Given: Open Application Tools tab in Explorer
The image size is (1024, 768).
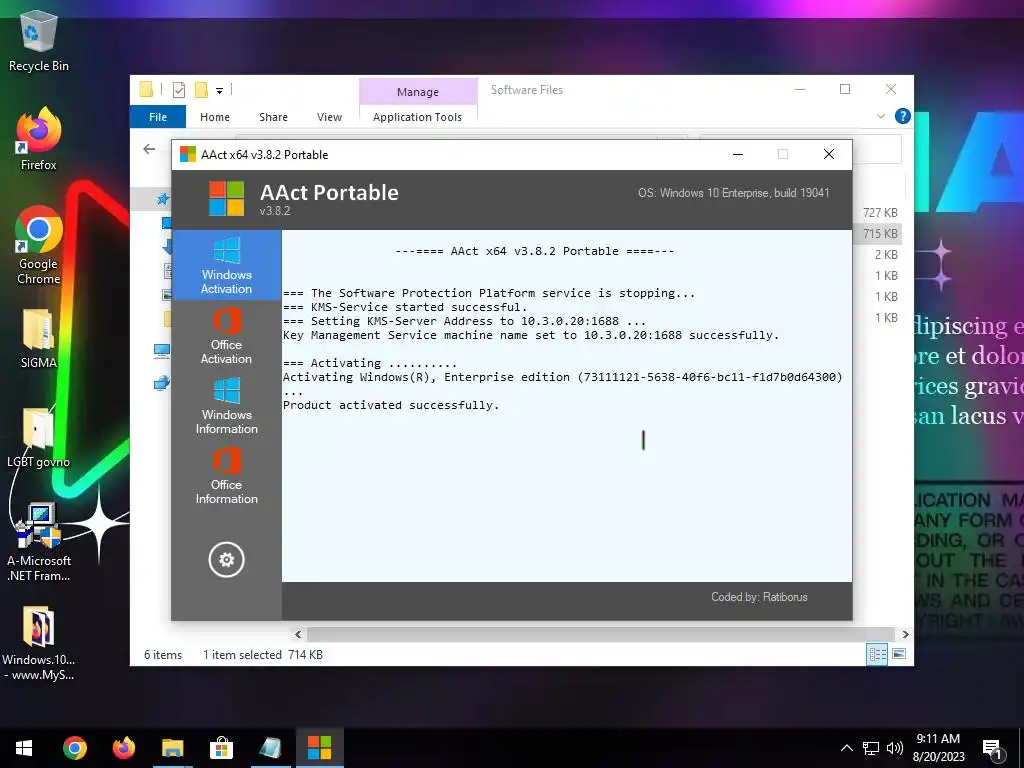Looking at the screenshot, I should click(x=417, y=117).
